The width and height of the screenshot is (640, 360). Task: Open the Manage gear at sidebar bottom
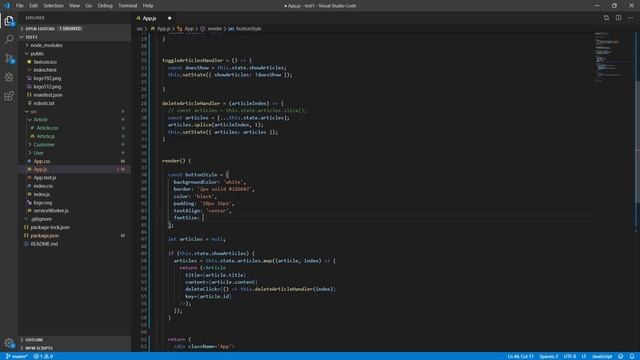click(x=9, y=343)
